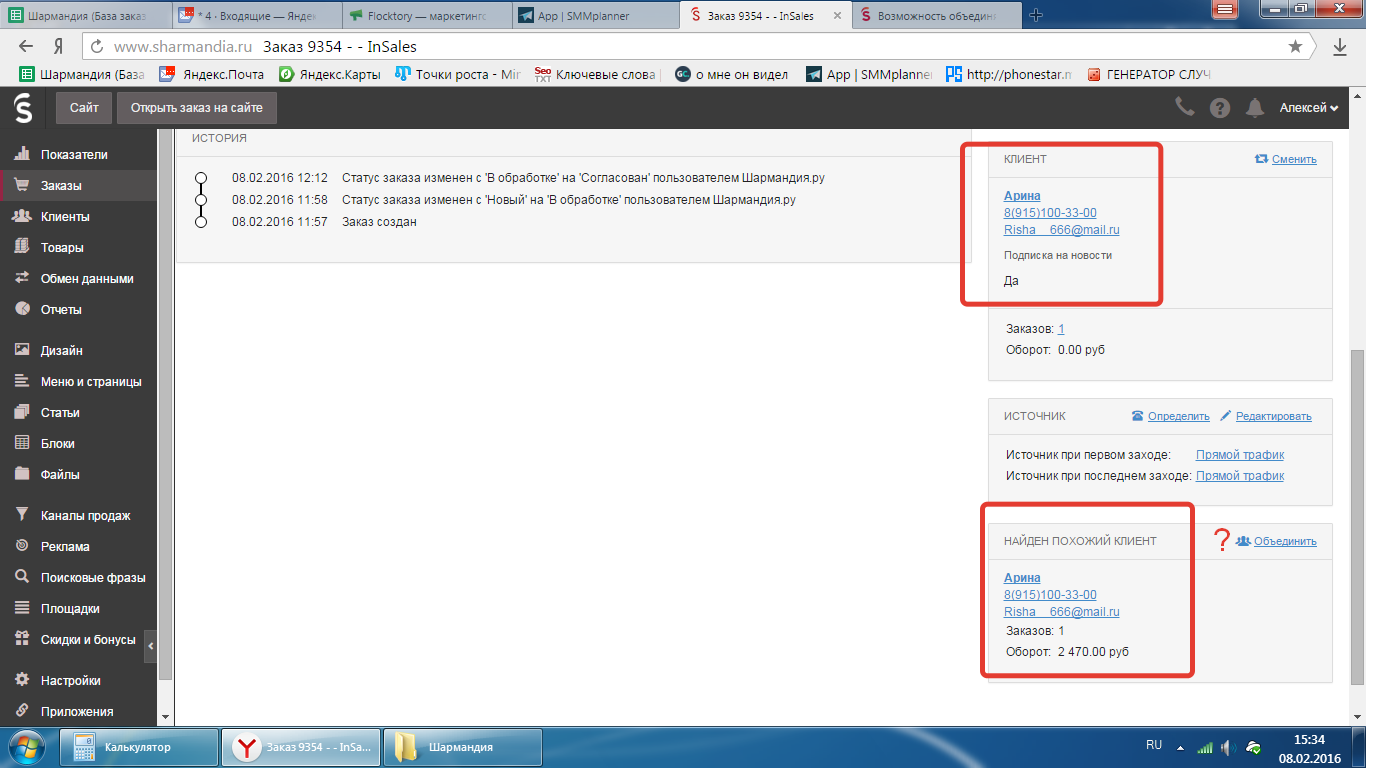Click volume icon in system tray
The width and height of the screenshot is (1385, 768).
(1227, 747)
